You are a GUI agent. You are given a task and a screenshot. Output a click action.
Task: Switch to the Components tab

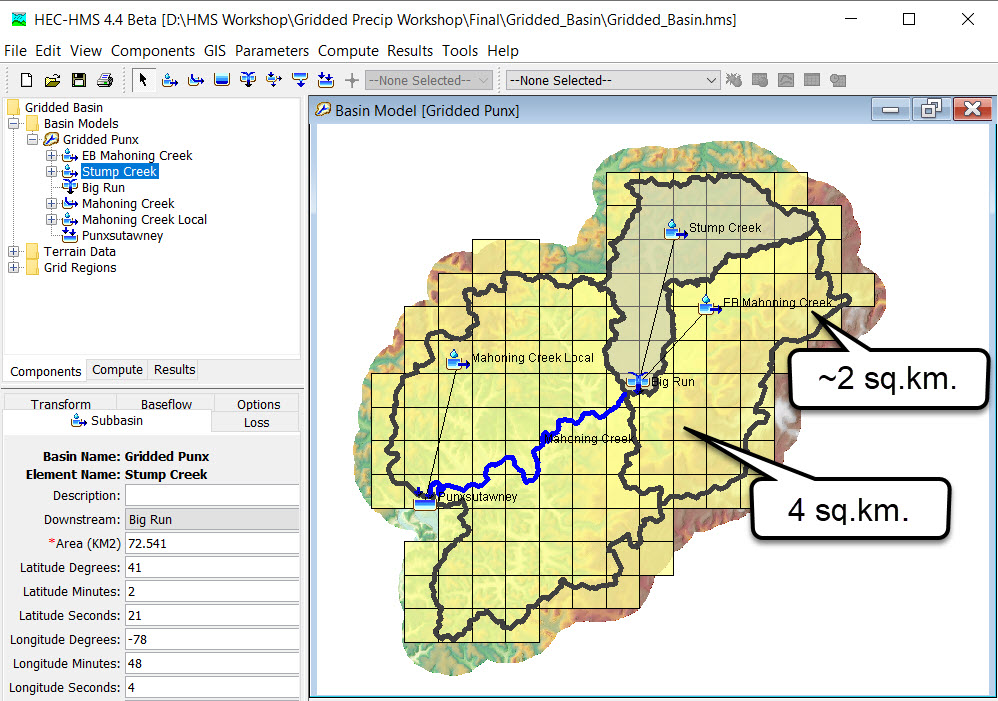[x=45, y=371]
